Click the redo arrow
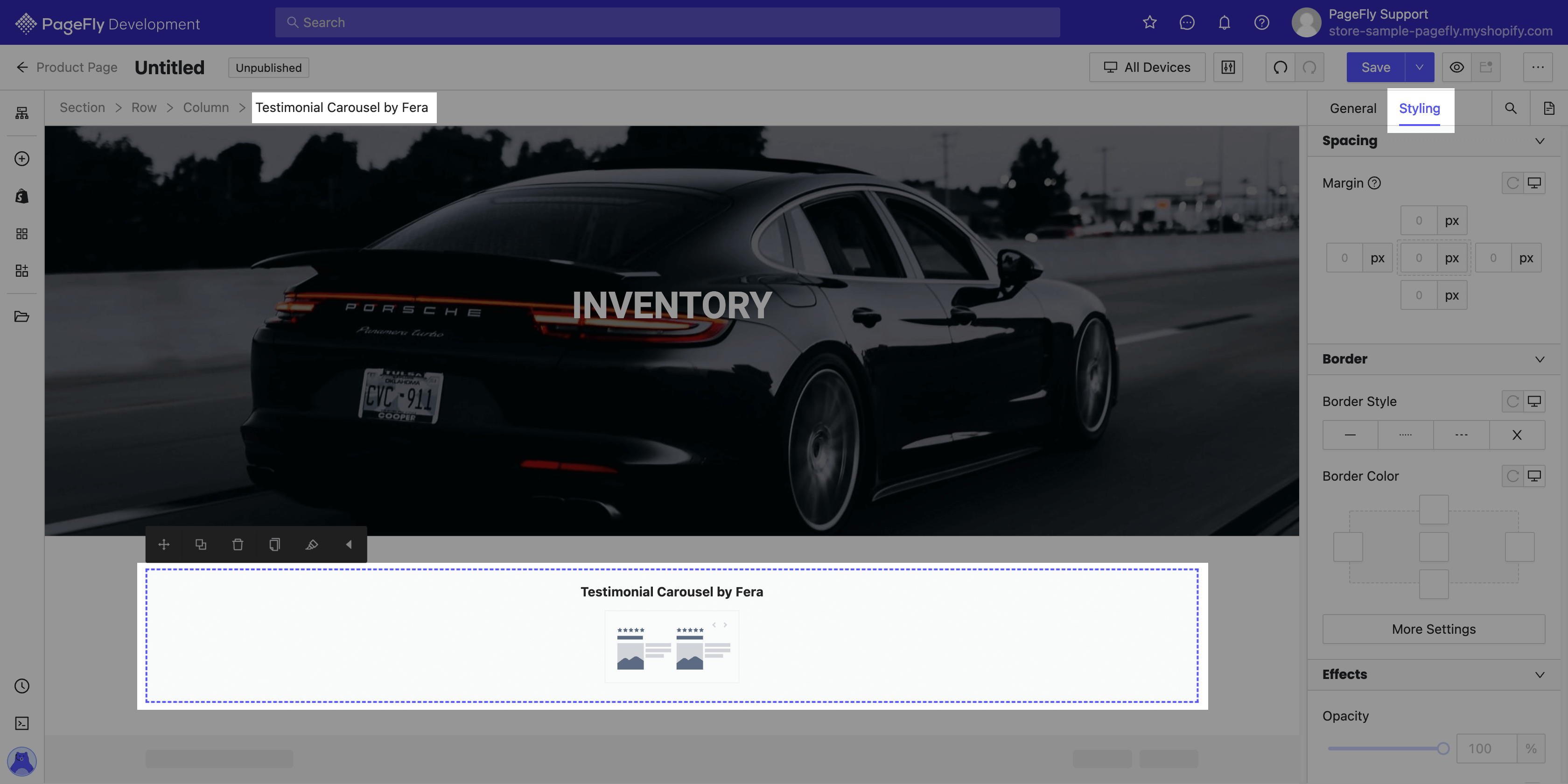The width and height of the screenshot is (1568, 784). tap(1309, 67)
